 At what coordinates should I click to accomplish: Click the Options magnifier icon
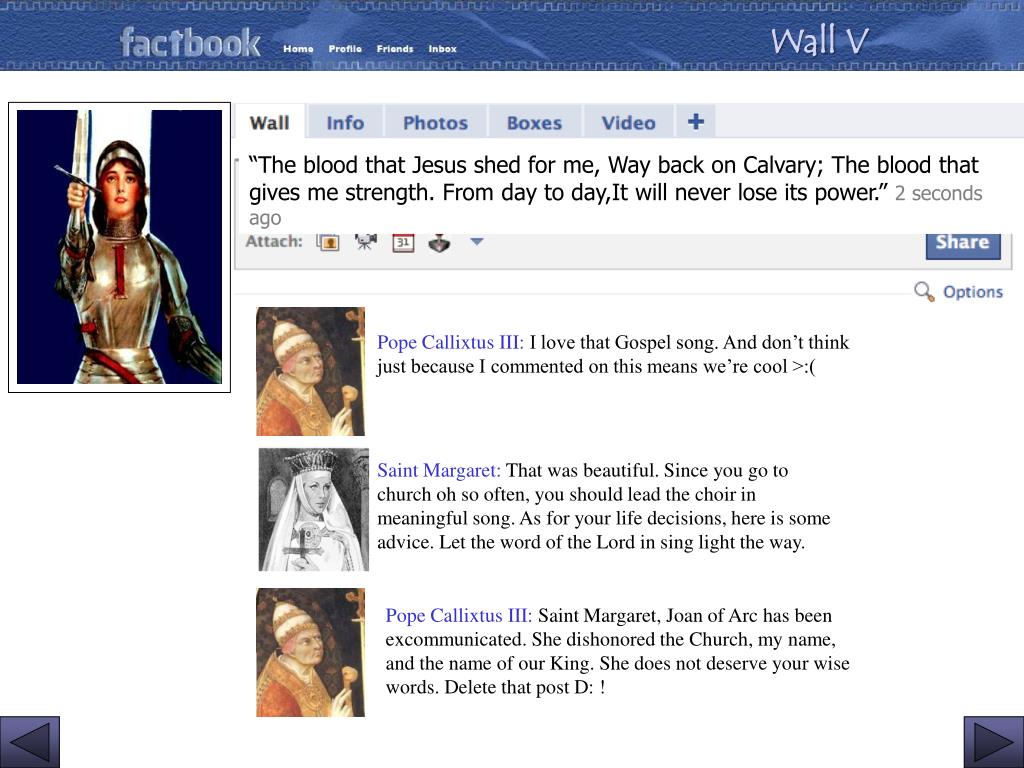pyautogui.click(x=924, y=291)
